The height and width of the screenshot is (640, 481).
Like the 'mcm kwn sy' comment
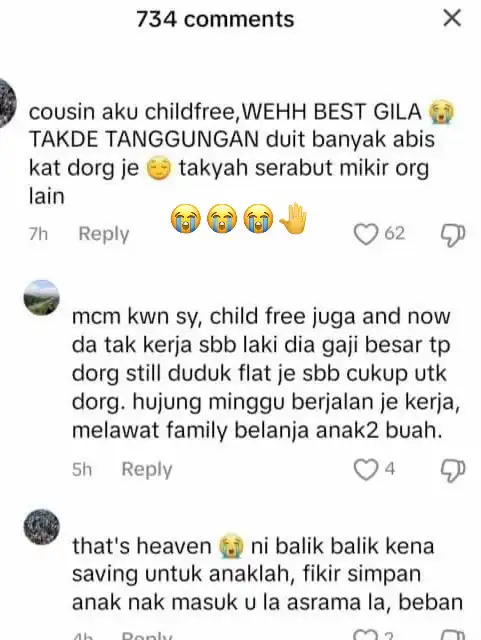365,470
